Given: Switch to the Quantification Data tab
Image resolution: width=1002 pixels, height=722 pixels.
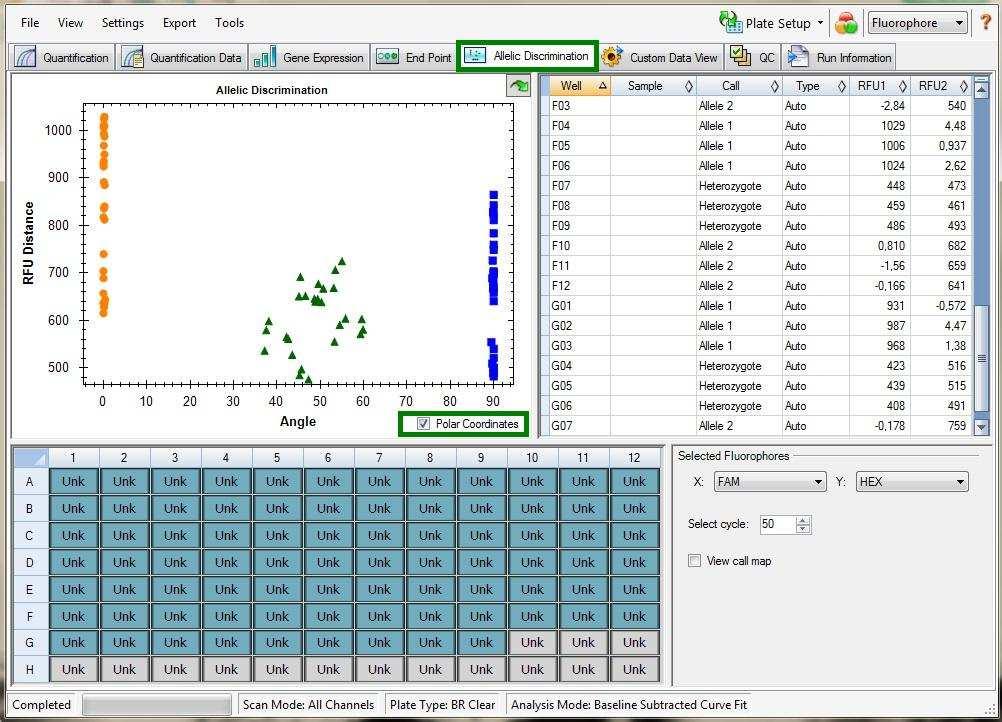Looking at the screenshot, I should pos(181,58).
